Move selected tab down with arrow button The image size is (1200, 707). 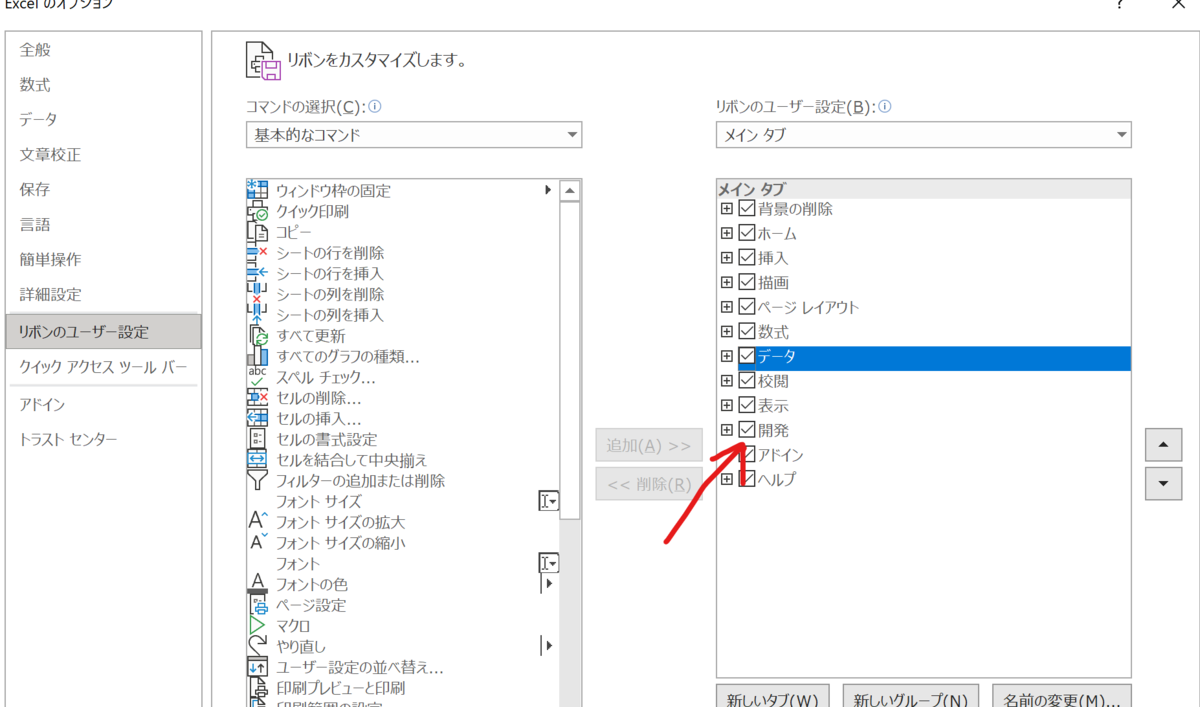[1163, 483]
